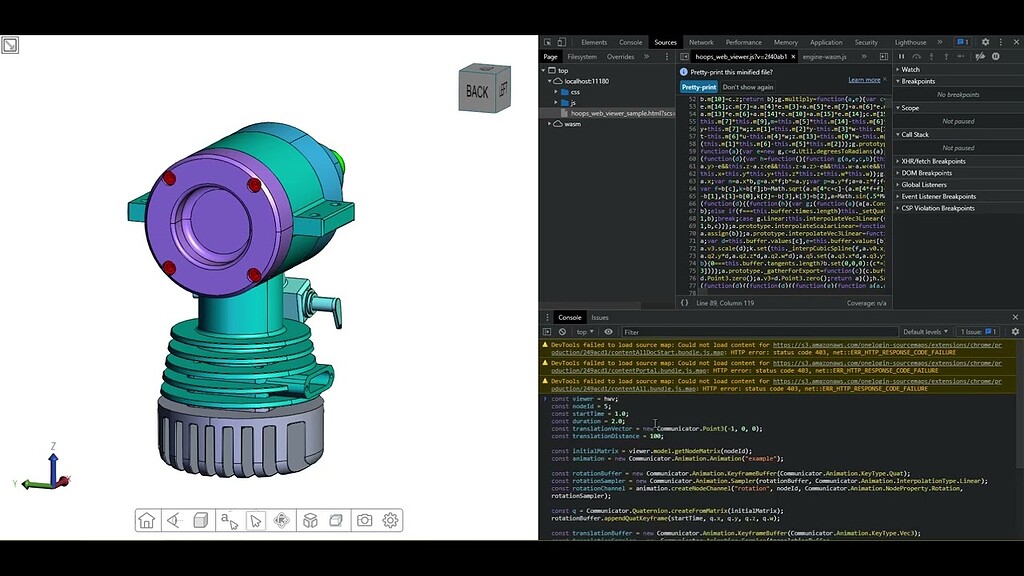This screenshot has height=576, width=1024.
Task: Click the cutting plane cube icon
Action: 337,520
